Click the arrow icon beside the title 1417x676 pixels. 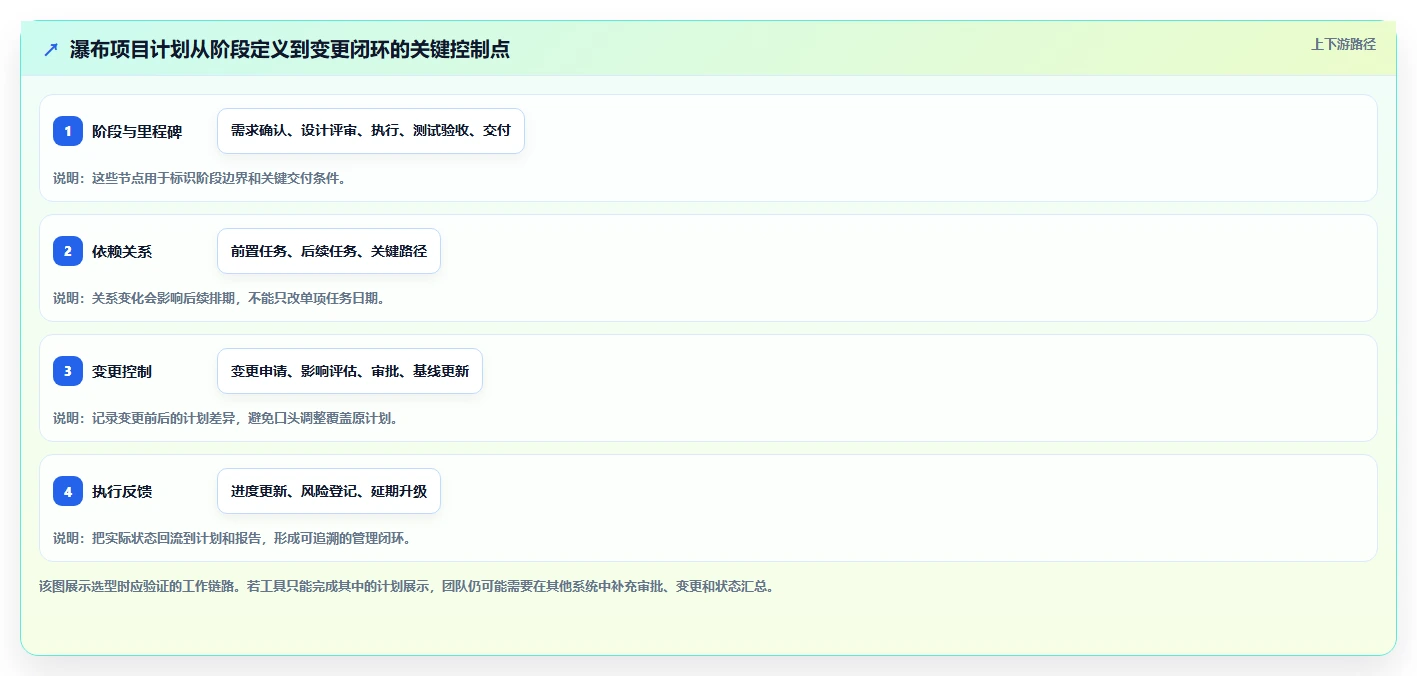tap(51, 50)
